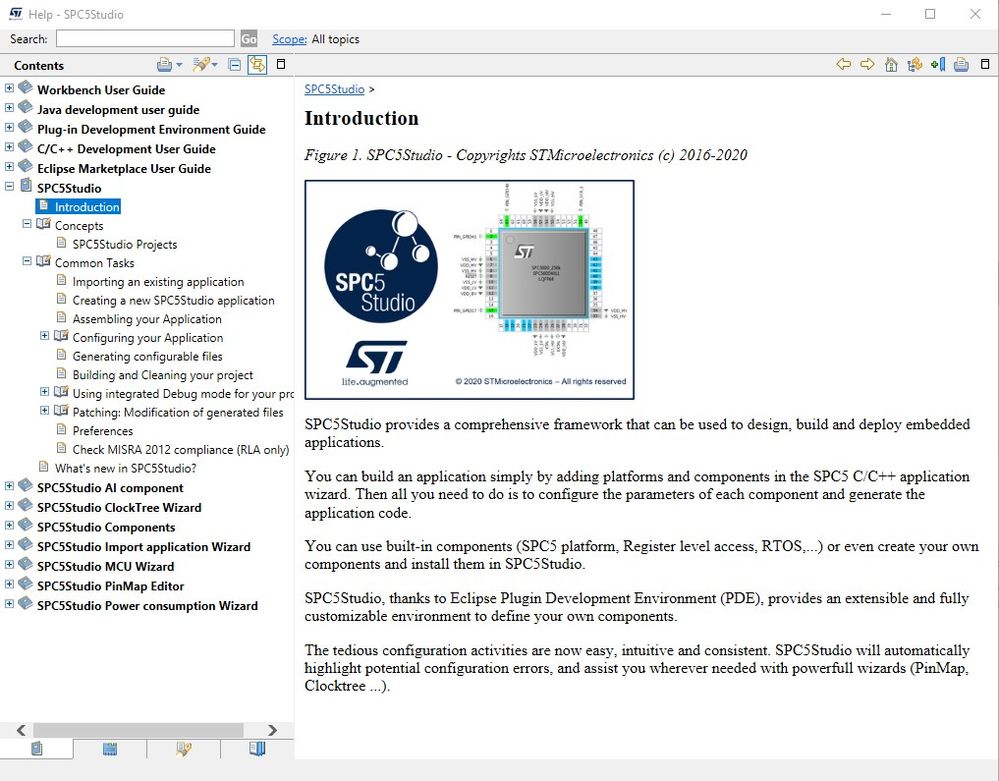Go forward using the right arrow icon
999x781 pixels.
pyautogui.click(x=867, y=64)
